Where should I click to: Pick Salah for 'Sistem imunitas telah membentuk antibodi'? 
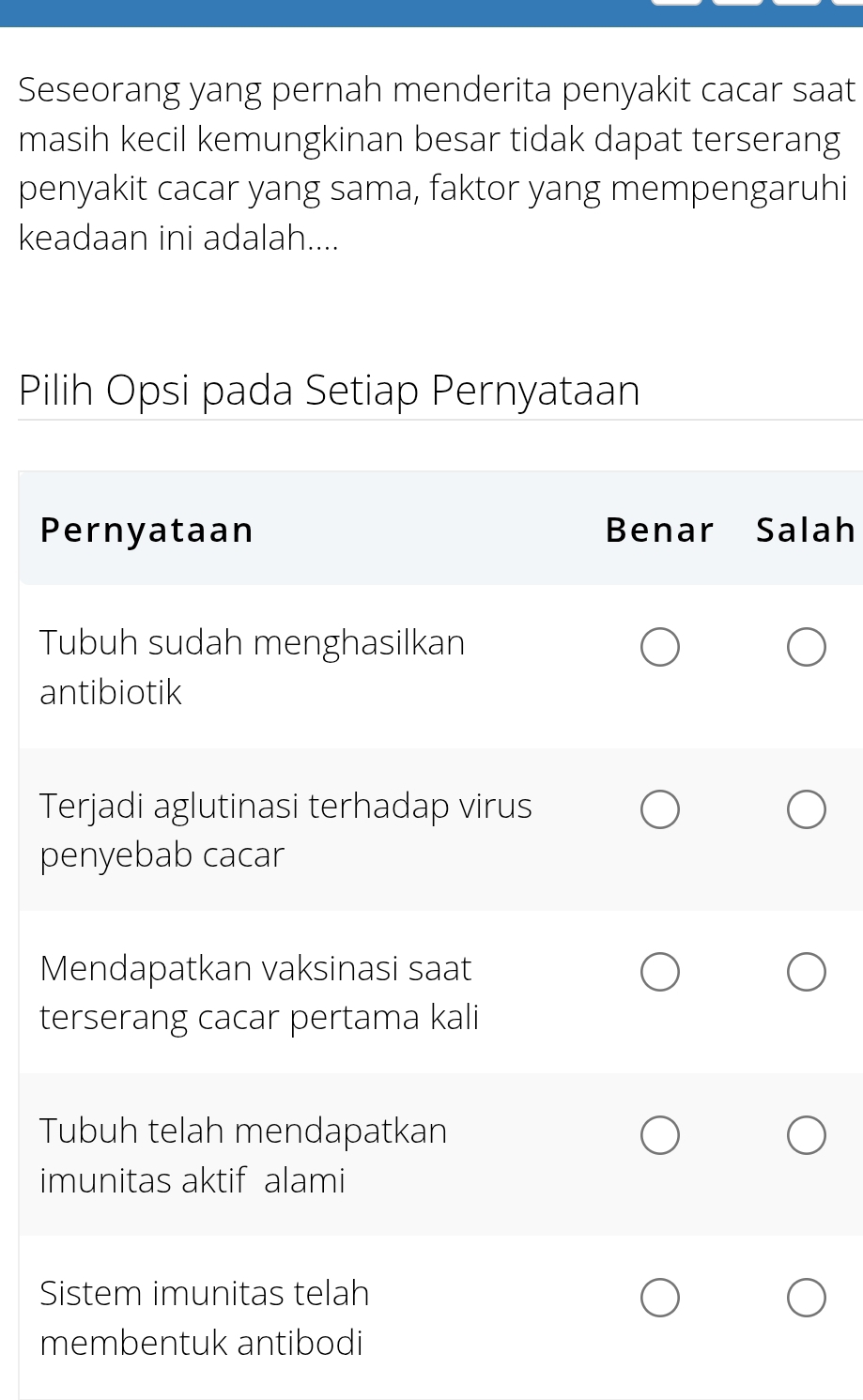pos(806,1298)
